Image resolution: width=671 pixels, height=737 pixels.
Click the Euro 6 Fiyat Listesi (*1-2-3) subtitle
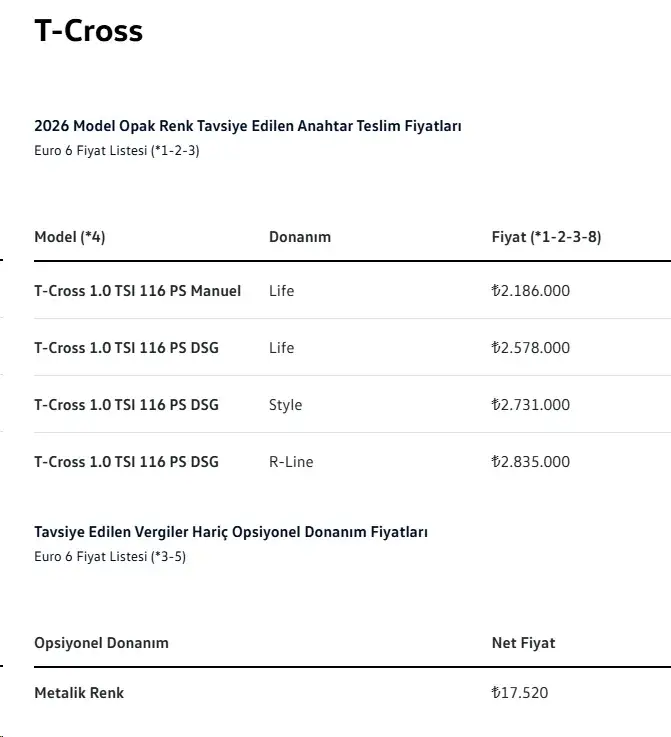click(x=117, y=151)
